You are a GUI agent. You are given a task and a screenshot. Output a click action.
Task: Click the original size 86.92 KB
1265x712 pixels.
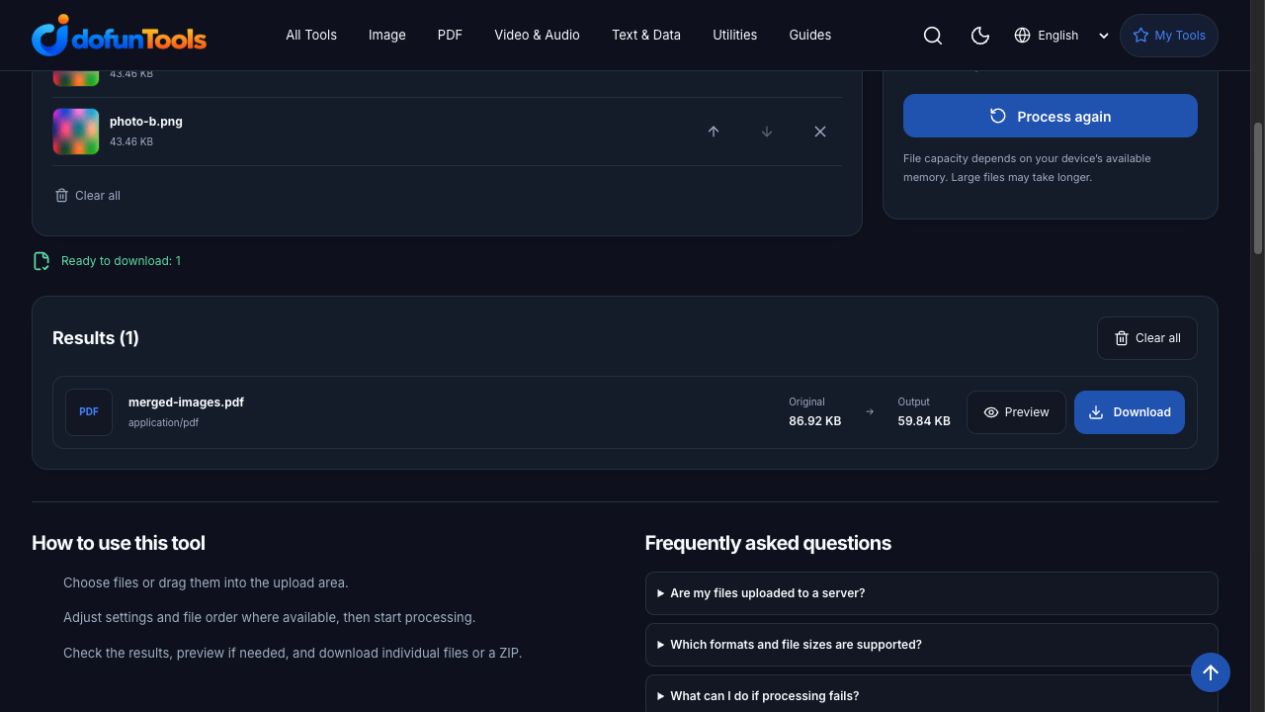(x=815, y=421)
